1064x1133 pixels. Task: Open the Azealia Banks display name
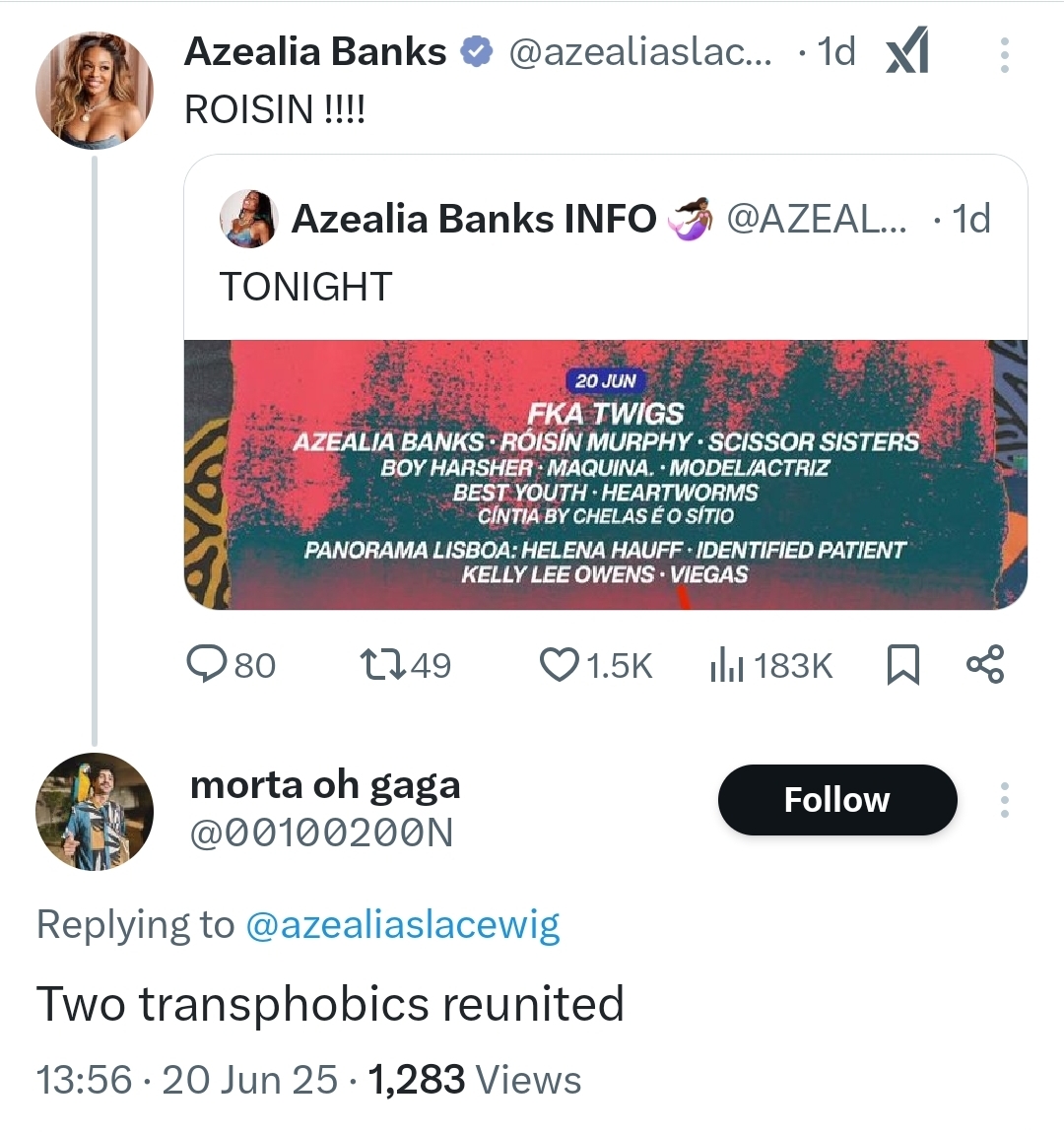(315, 52)
